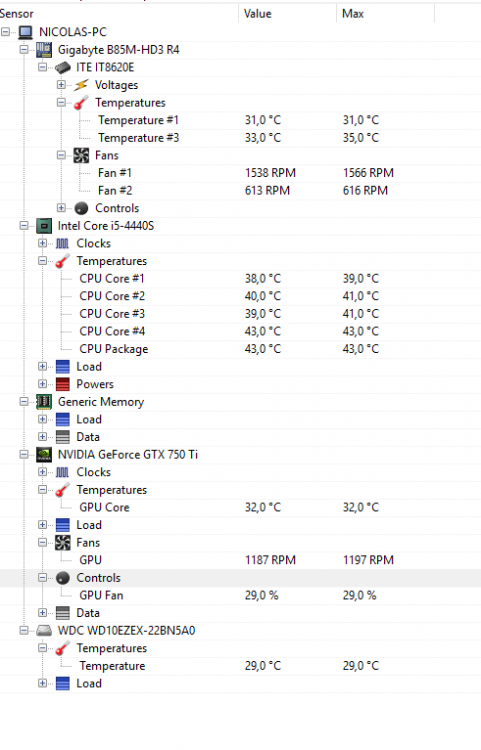The image size is (481, 750).
Task: Click the thermometer icon under Intel Core i5-4440S
Action: tap(62, 261)
